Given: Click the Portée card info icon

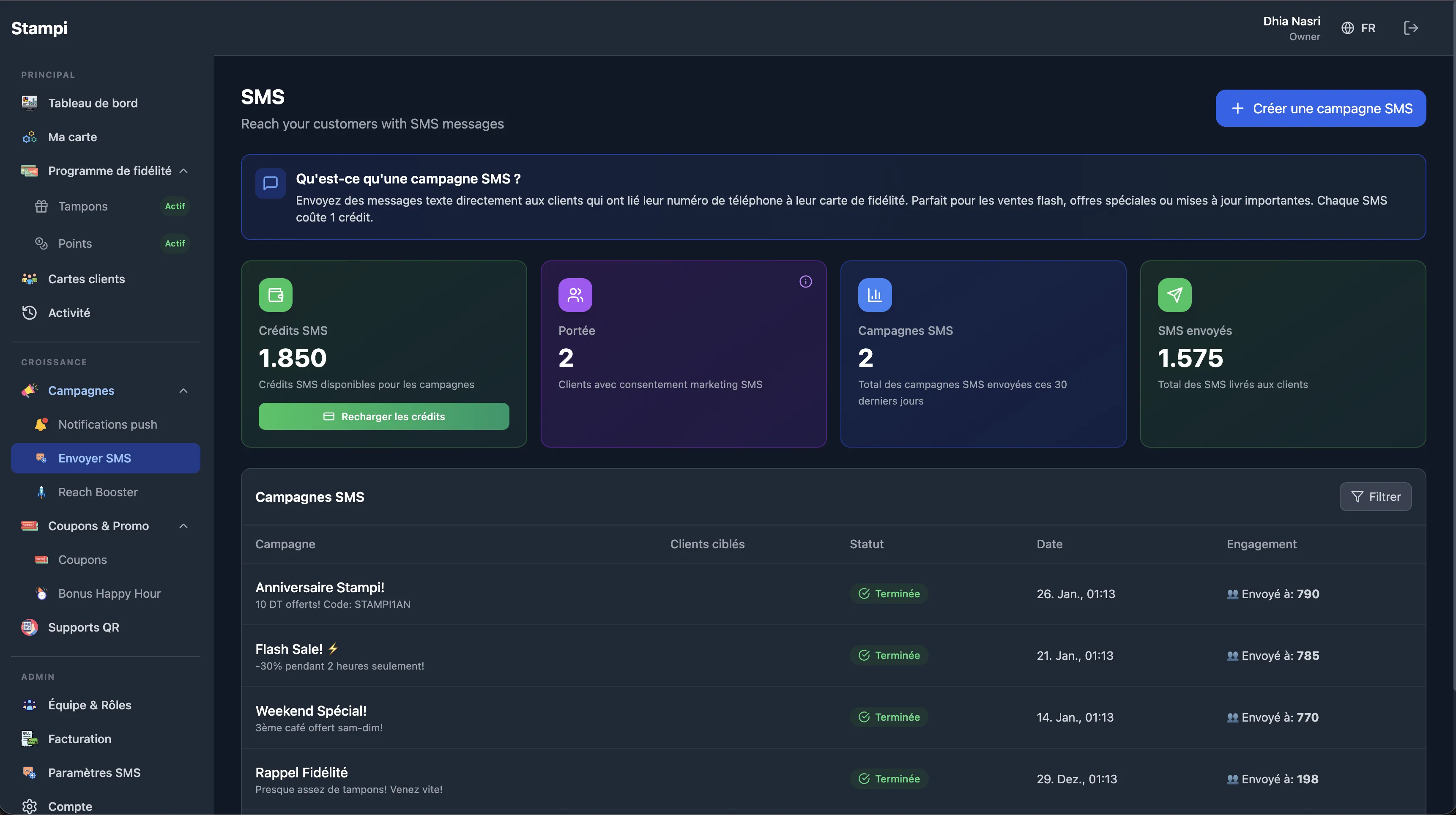Looking at the screenshot, I should click(x=805, y=282).
